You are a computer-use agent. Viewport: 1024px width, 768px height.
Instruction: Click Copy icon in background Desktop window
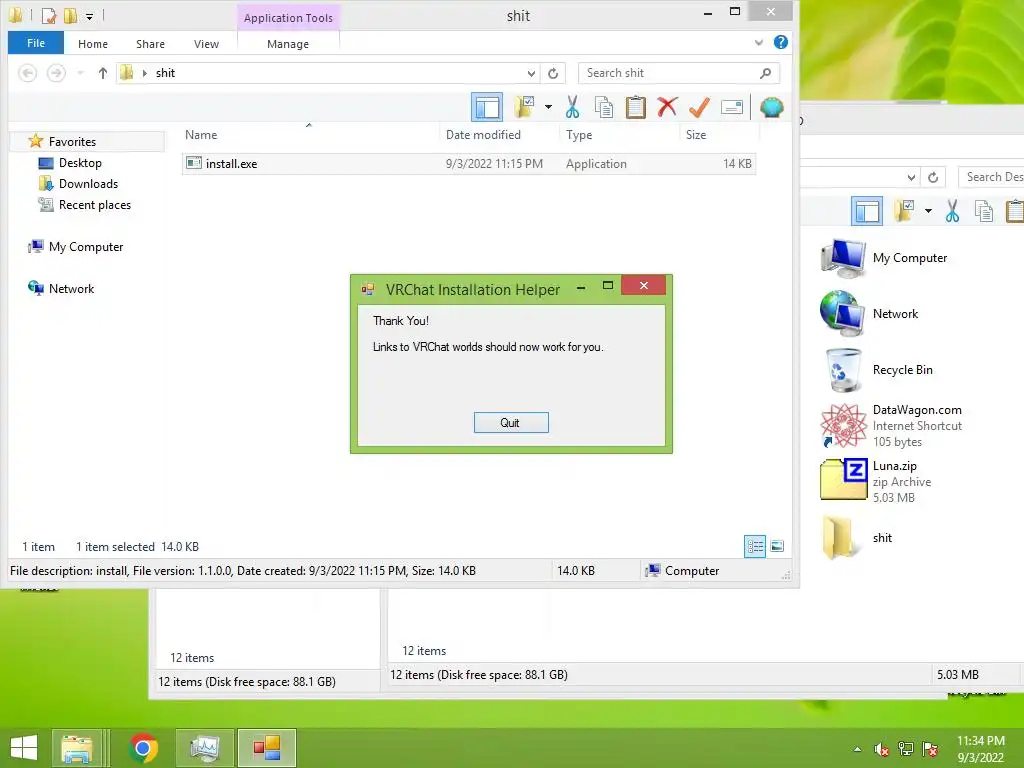click(984, 211)
